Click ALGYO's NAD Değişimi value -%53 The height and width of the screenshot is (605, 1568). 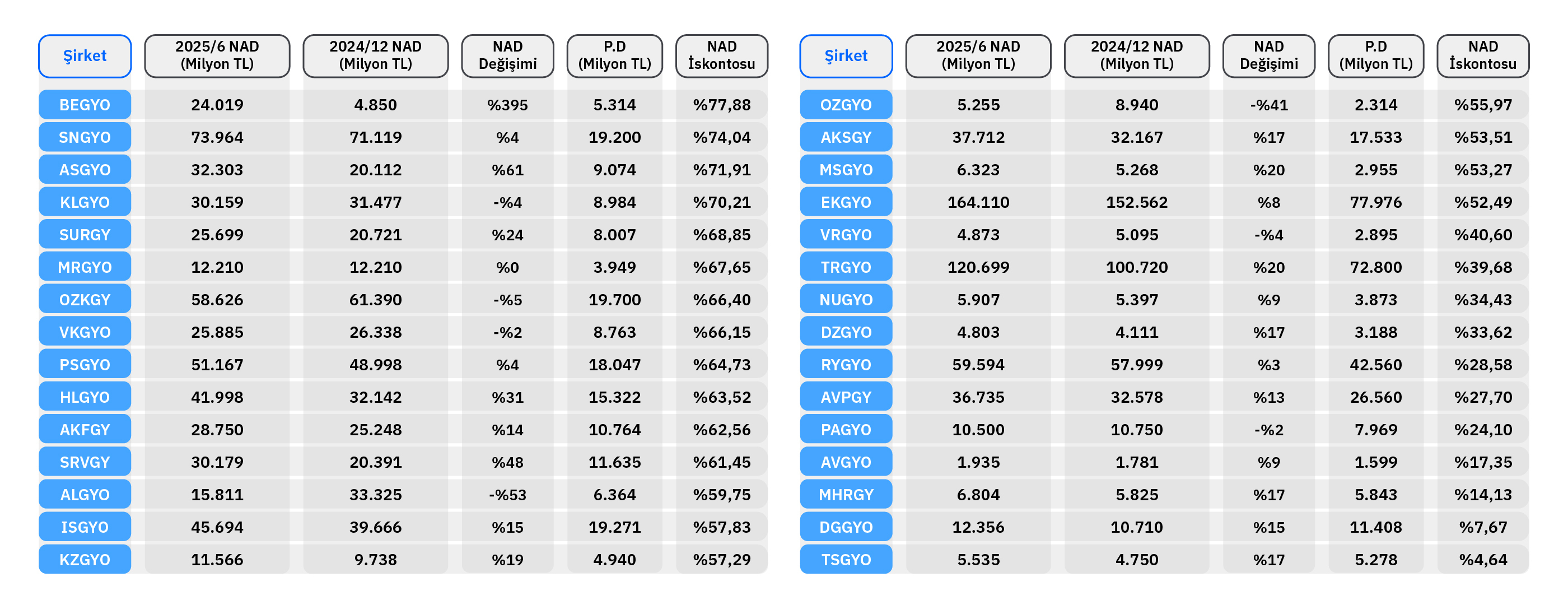pos(507,495)
